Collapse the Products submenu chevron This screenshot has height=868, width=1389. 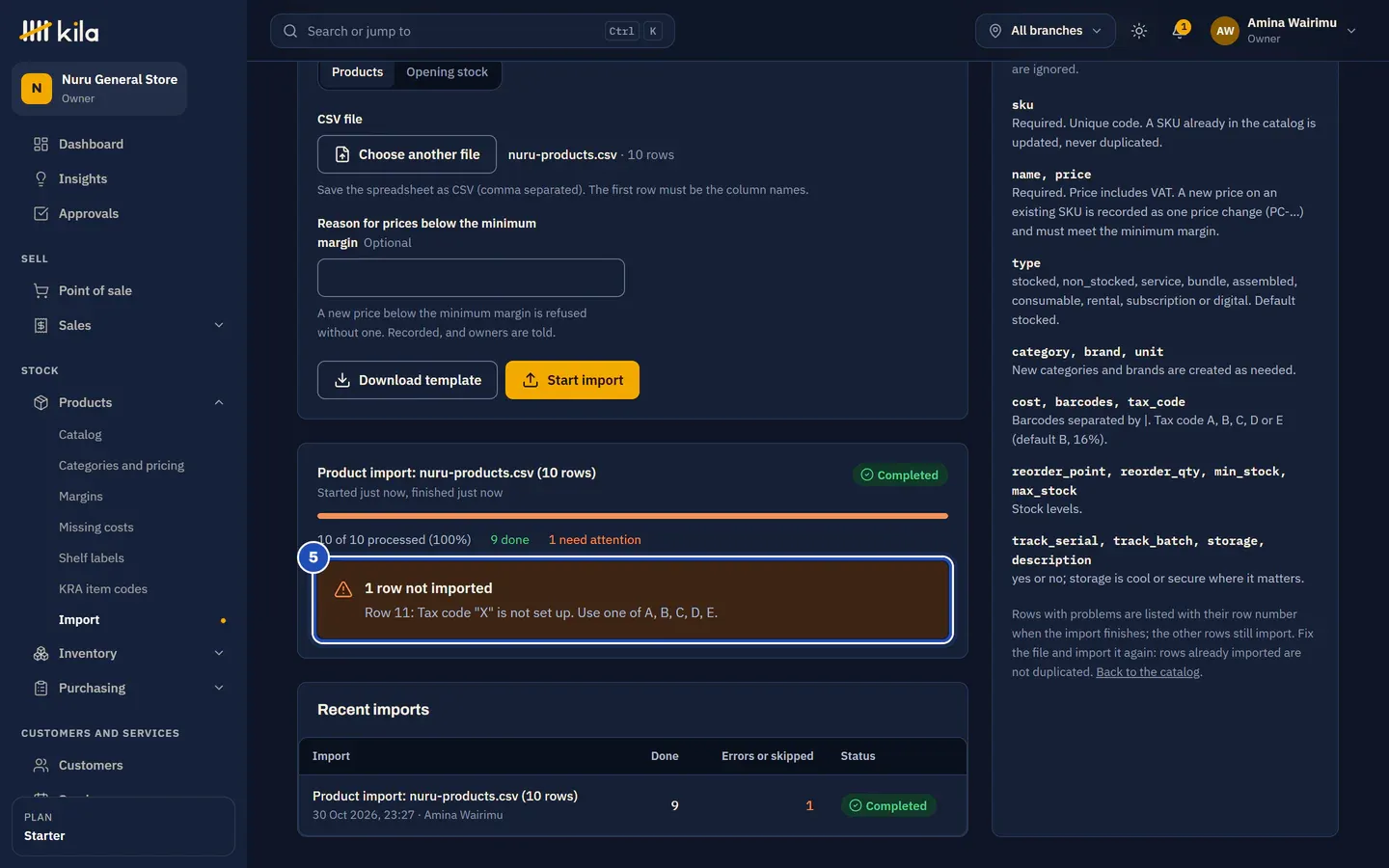pyautogui.click(x=219, y=402)
